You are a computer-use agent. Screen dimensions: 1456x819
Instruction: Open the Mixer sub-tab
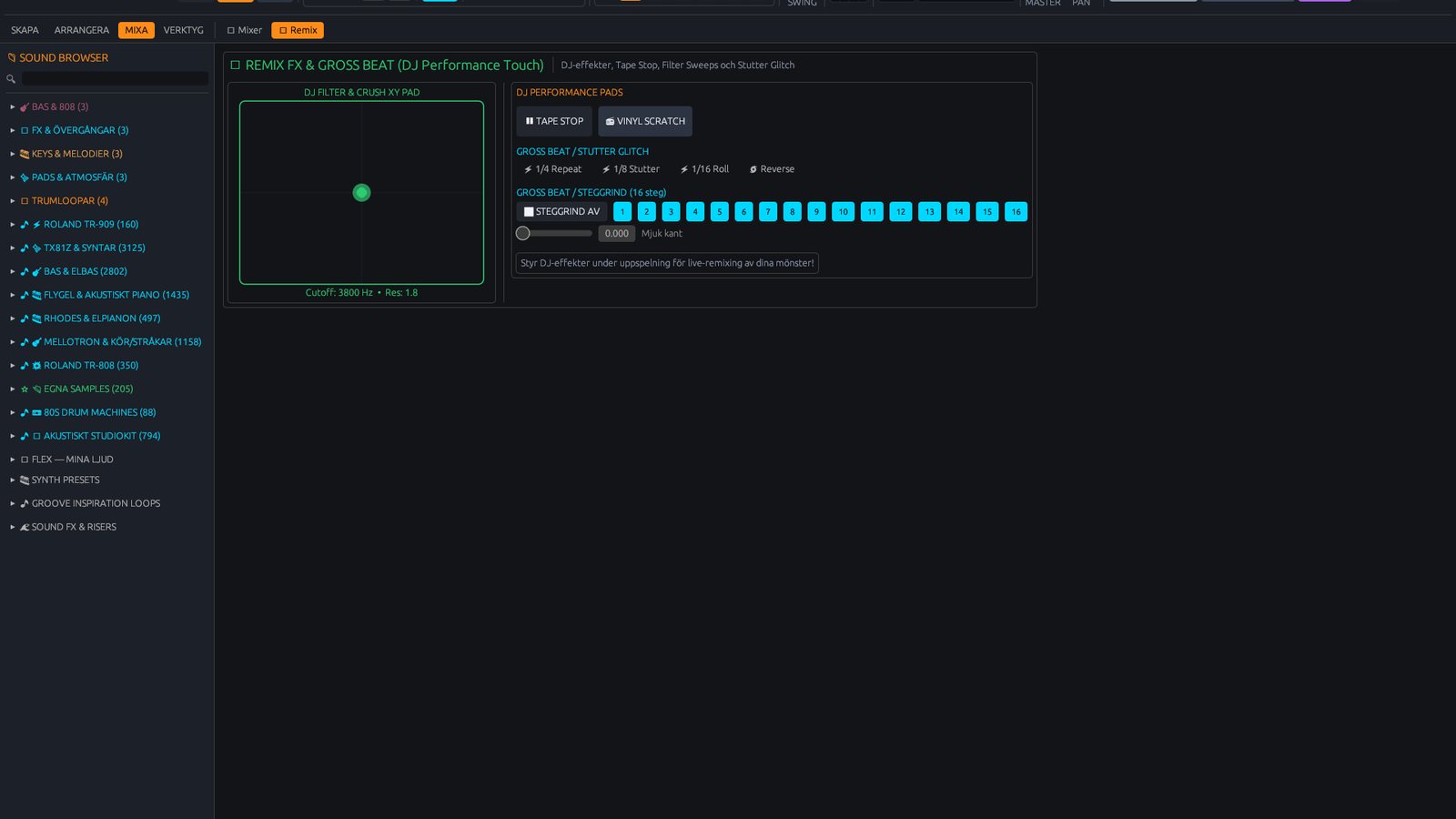click(x=245, y=30)
